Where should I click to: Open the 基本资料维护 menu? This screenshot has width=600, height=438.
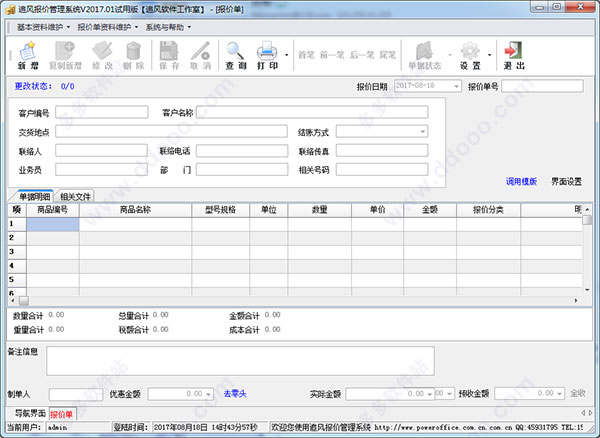coord(43,27)
